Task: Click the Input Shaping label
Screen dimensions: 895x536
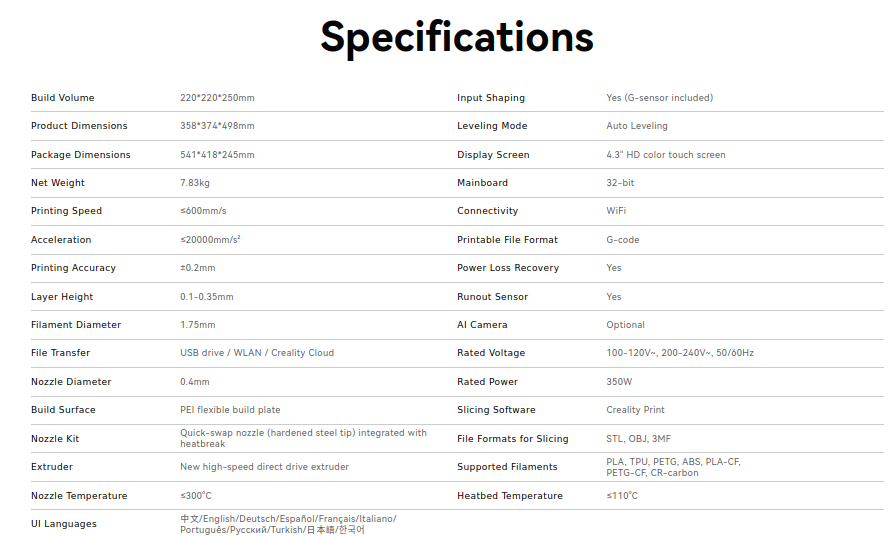Action: pyautogui.click(x=491, y=98)
